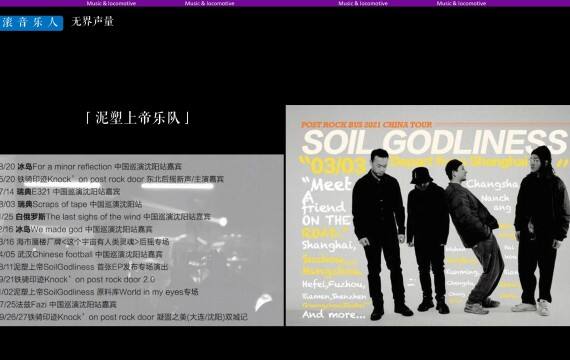Select the 「泥塑上帝乐队」 title
Image resolution: width=570 pixels, height=360 pixels.
point(137,117)
